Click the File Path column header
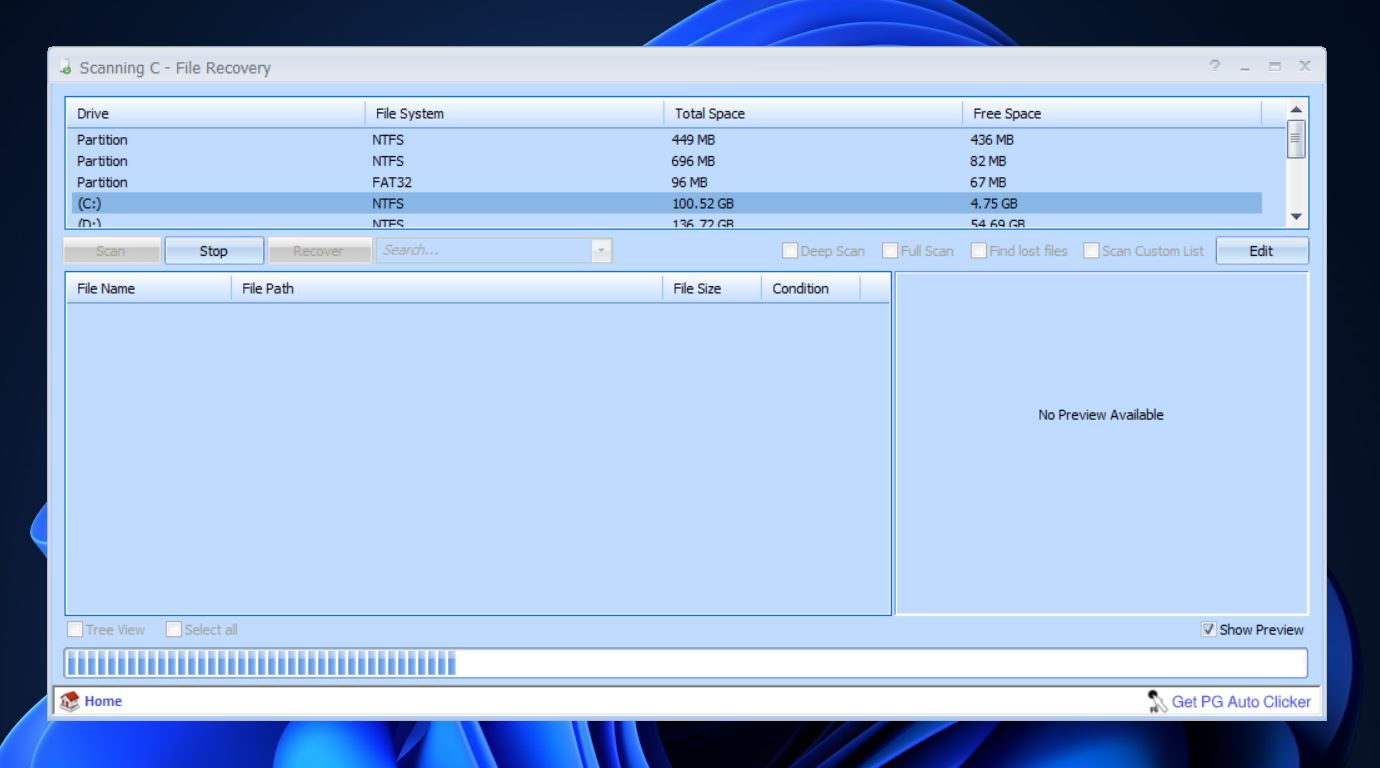The height and width of the screenshot is (768, 1380). pyautogui.click(x=447, y=289)
